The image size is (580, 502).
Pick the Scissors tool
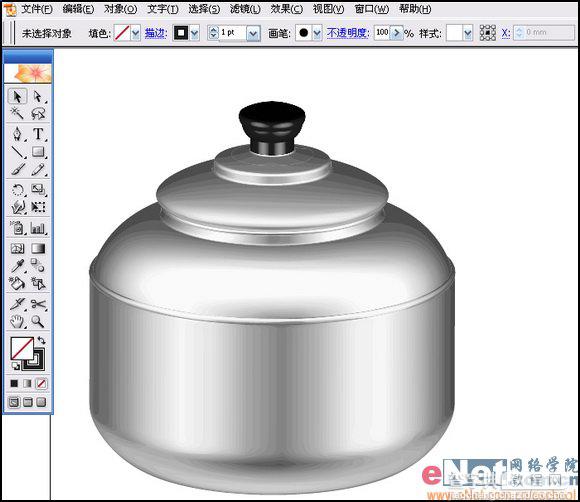click(x=38, y=304)
